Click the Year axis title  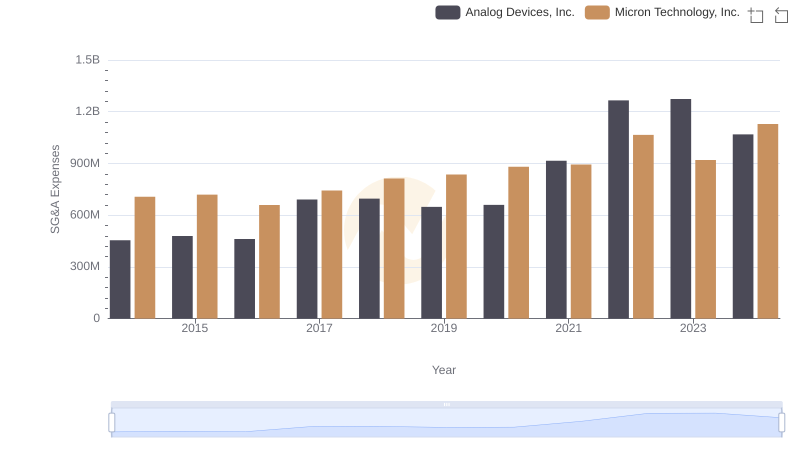point(444,370)
